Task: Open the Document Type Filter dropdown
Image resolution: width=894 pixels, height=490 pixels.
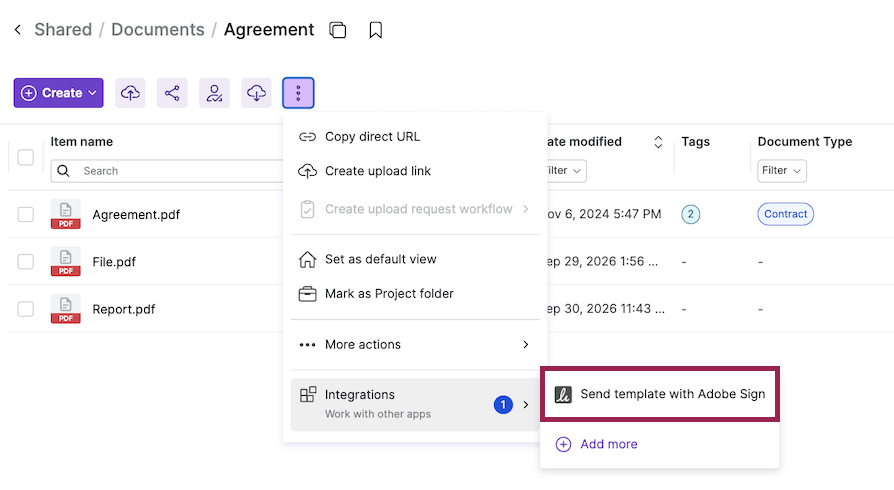Action: 782,171
